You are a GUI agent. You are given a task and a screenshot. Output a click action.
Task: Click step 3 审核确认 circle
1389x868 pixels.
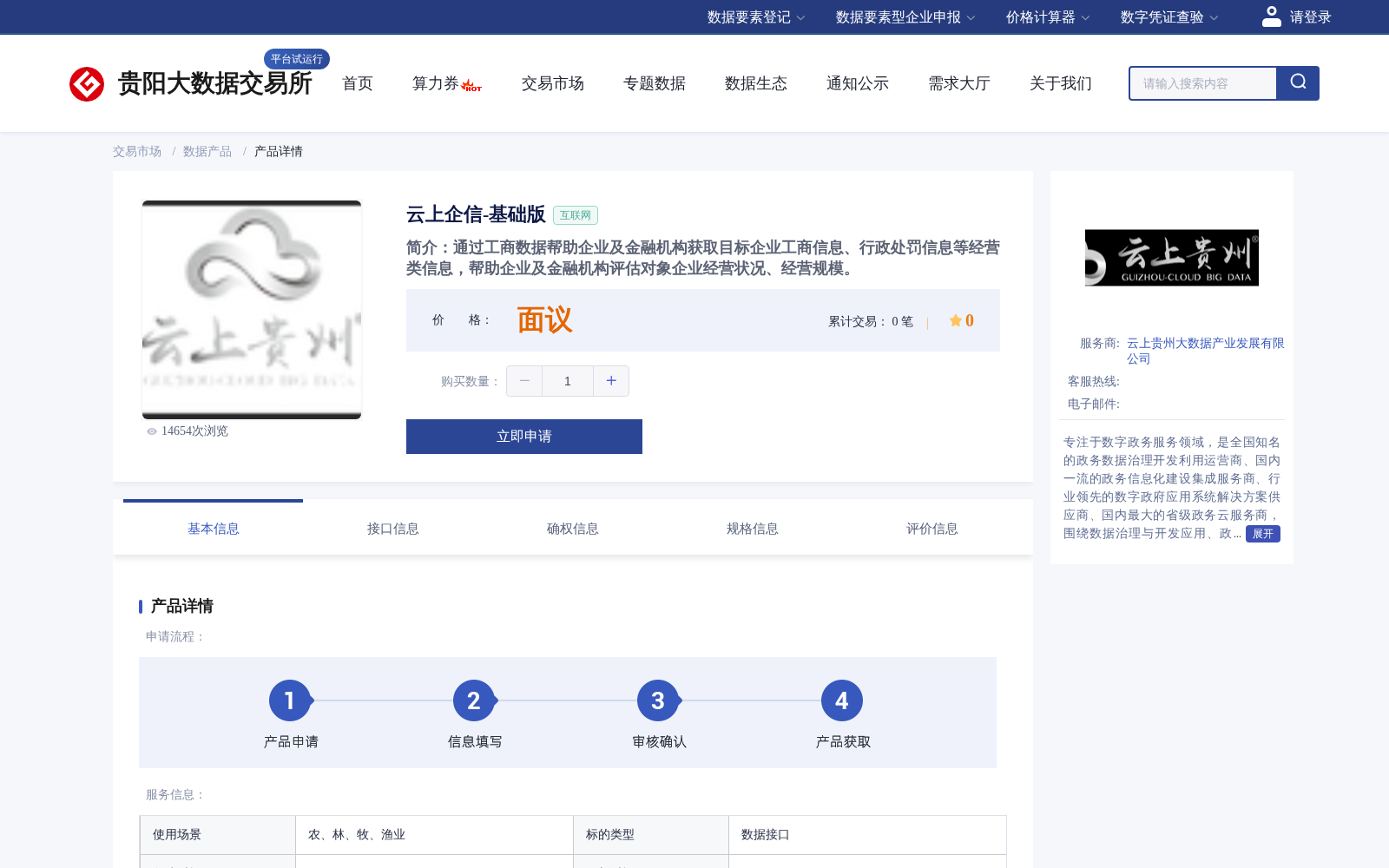coord(658,700)
